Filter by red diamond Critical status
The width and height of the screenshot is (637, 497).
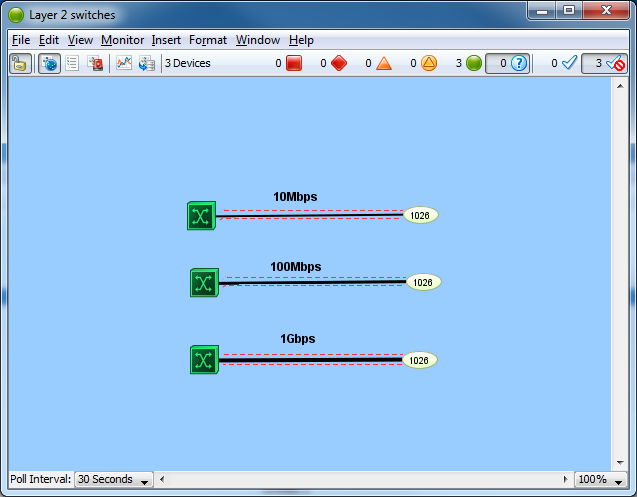(x=339, y=63)
